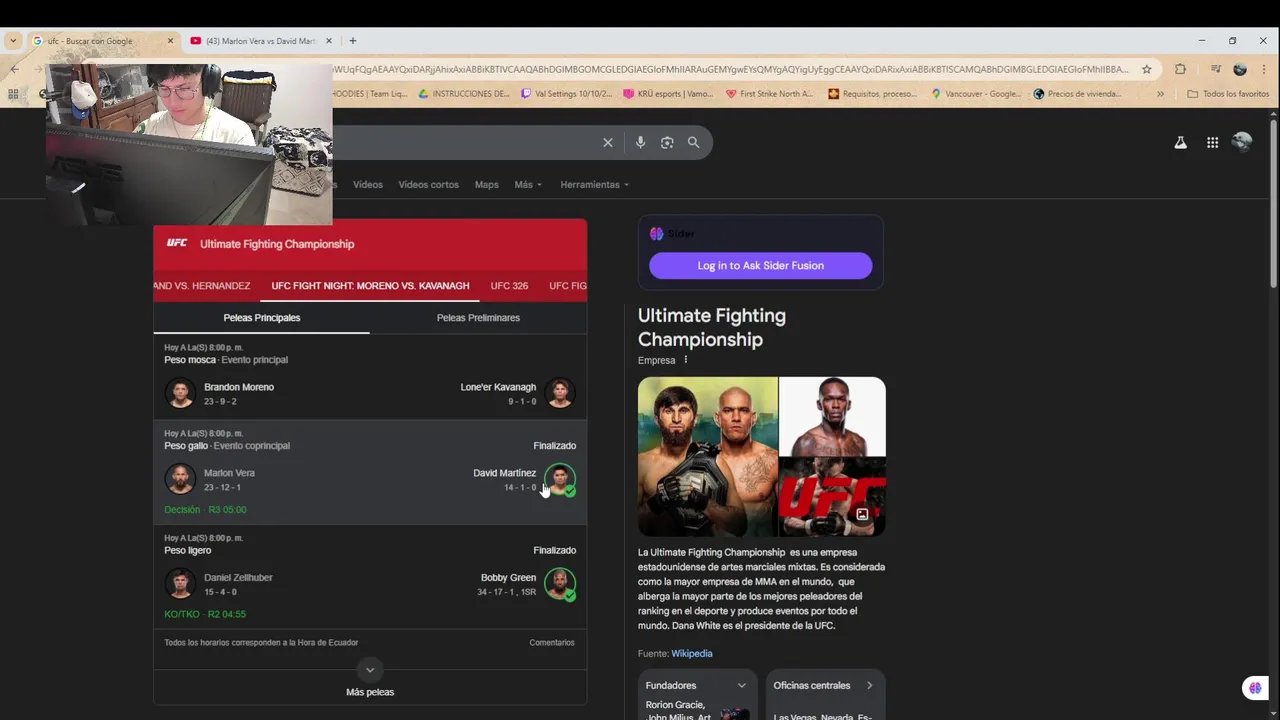Switch to the Peleas Preliminares tab
Image resolution: width=1280 pixels, height=720 pixels.
tap(478, 317)
